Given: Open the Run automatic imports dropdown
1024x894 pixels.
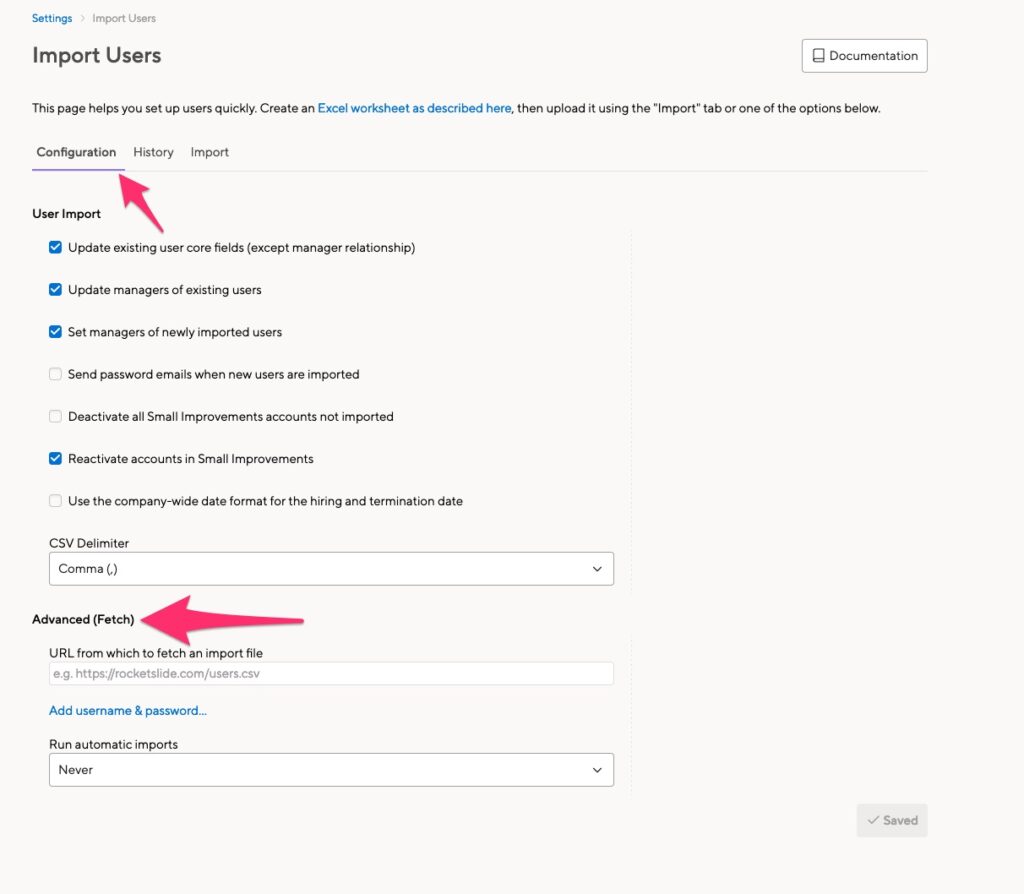Looking at the screenshot, I should point(331,770).
